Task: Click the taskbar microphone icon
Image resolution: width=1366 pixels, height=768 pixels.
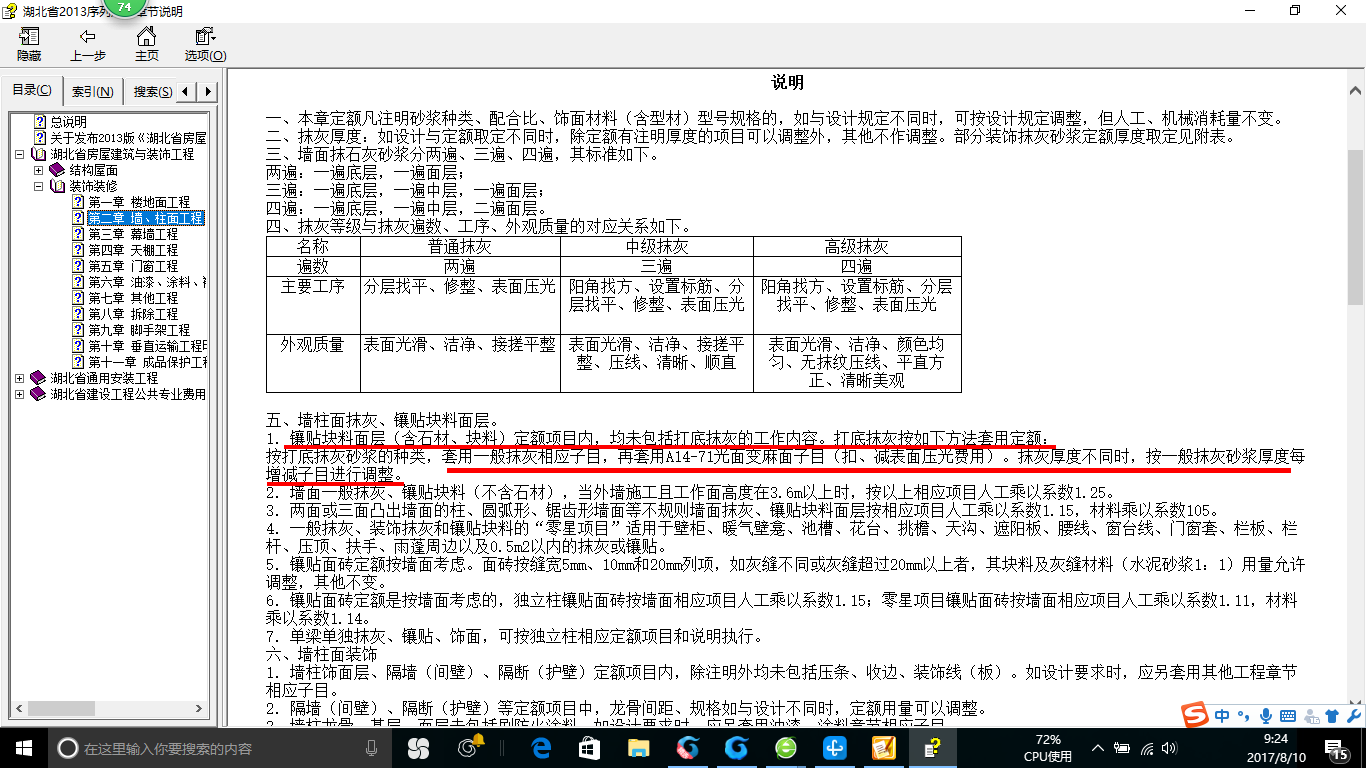Action: (372, 748)
